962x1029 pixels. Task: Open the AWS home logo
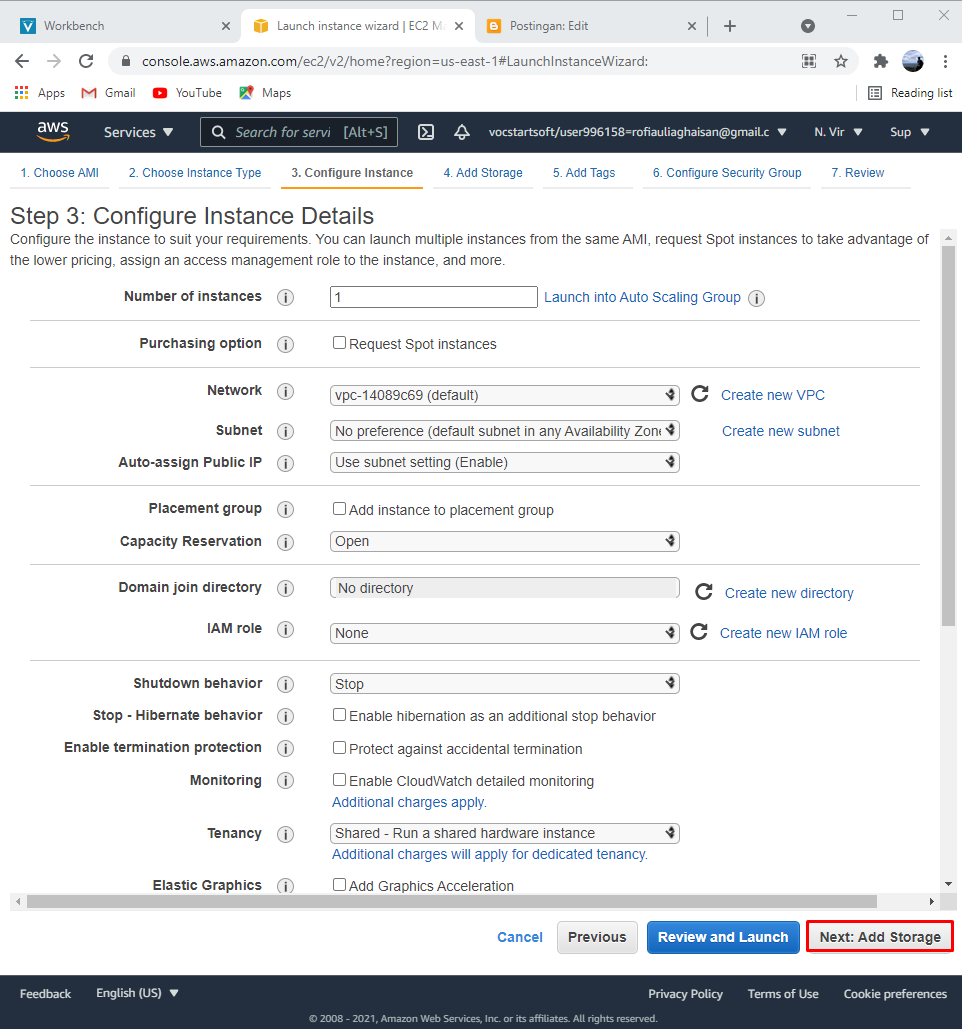(x=52, y=131)
